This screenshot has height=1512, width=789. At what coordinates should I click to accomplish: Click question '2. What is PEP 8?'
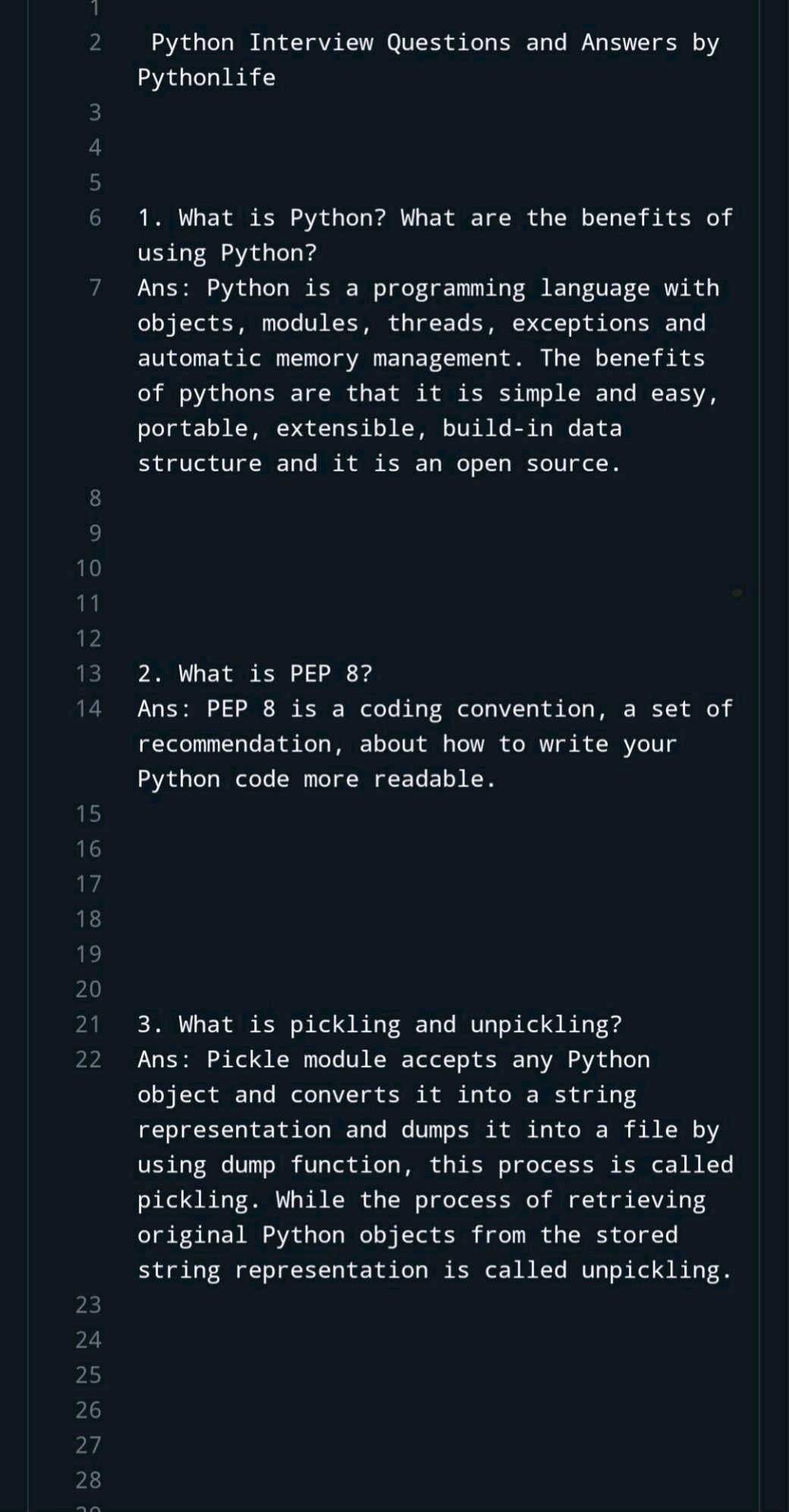coord(255,673)
